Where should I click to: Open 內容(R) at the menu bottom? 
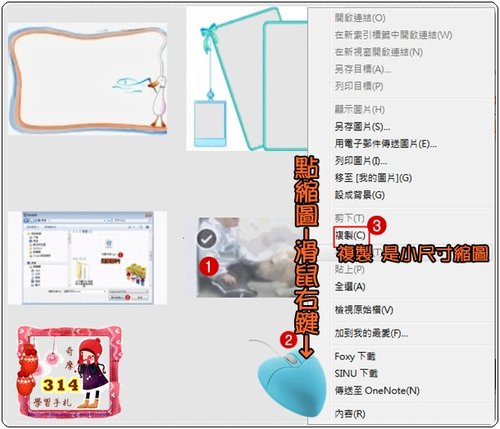(x=350, y=414)
